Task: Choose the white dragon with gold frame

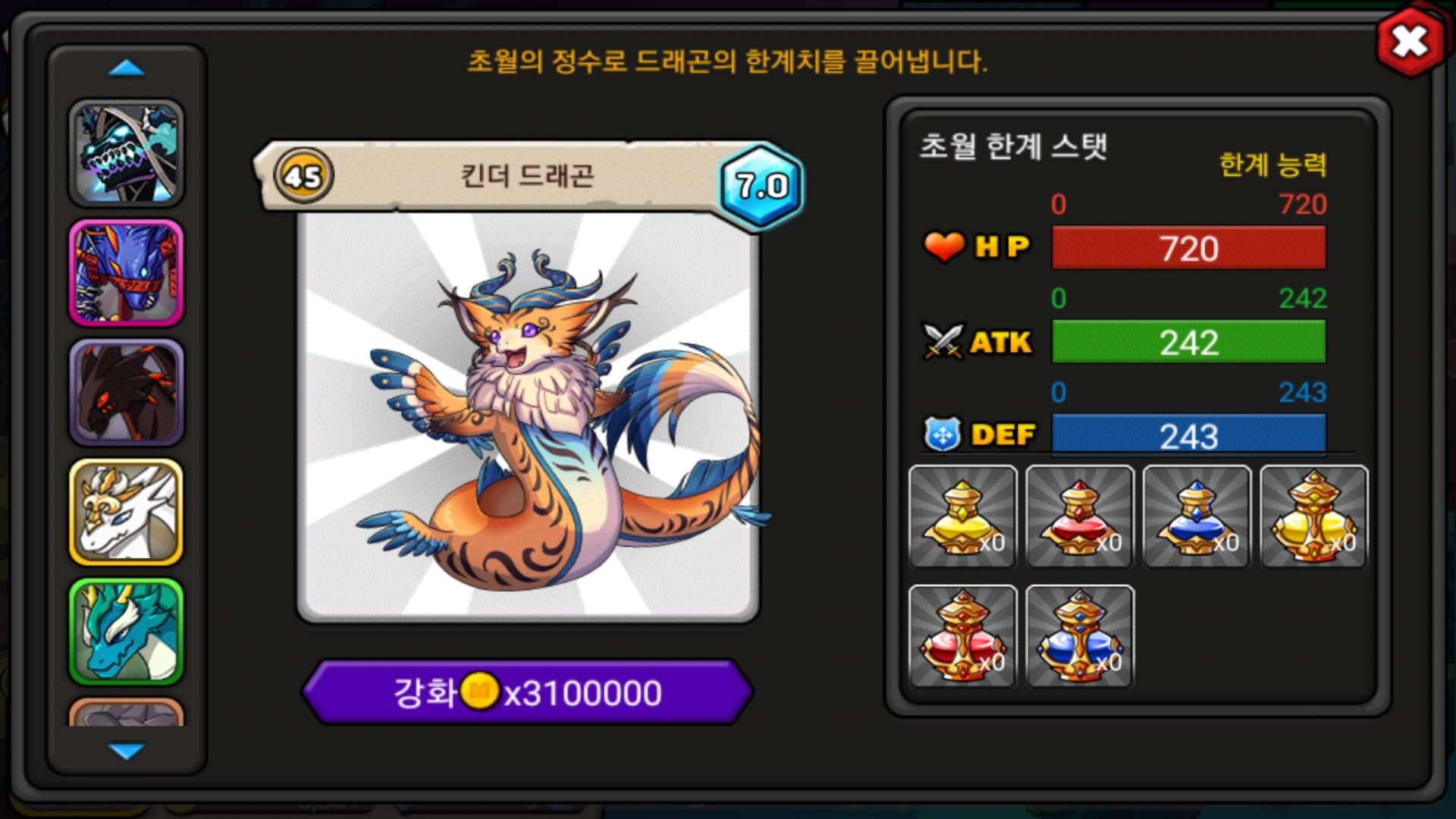Action: [x=126, y=512]
